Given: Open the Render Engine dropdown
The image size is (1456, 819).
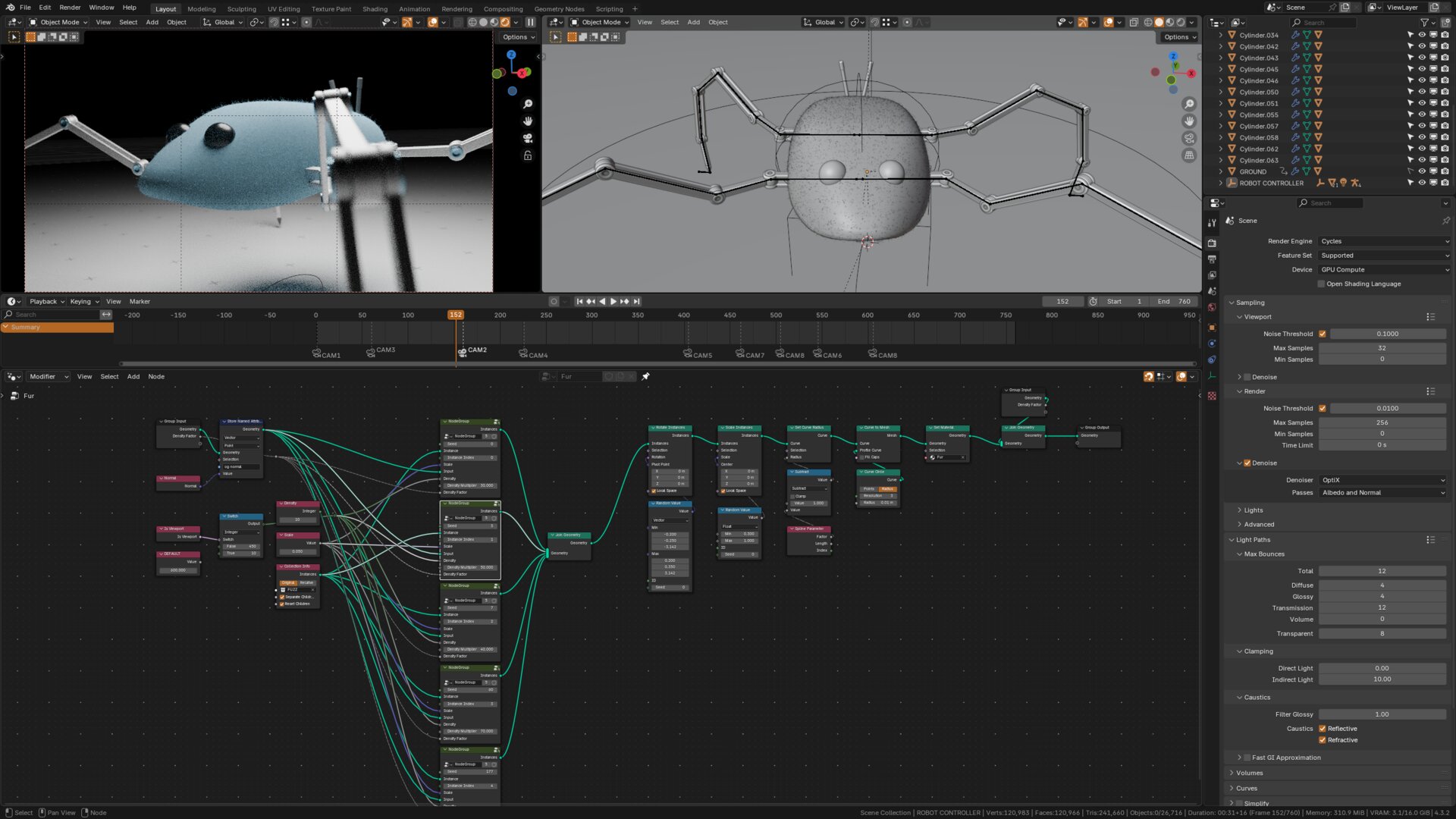Looking at the screenshot, I should pyautogui.click(x=1385, y=241).
